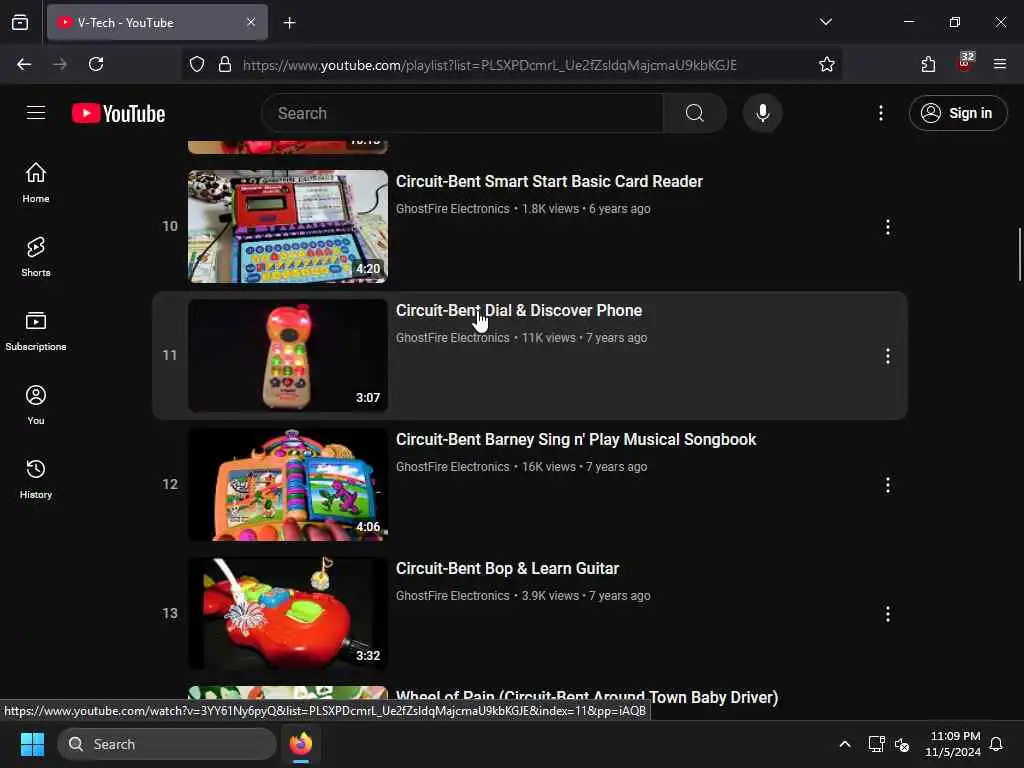The height and width of the screenshot is (768, 1024).
Task: Select the V-Tech - YouTube tab
Action: [x=157, y=22]
